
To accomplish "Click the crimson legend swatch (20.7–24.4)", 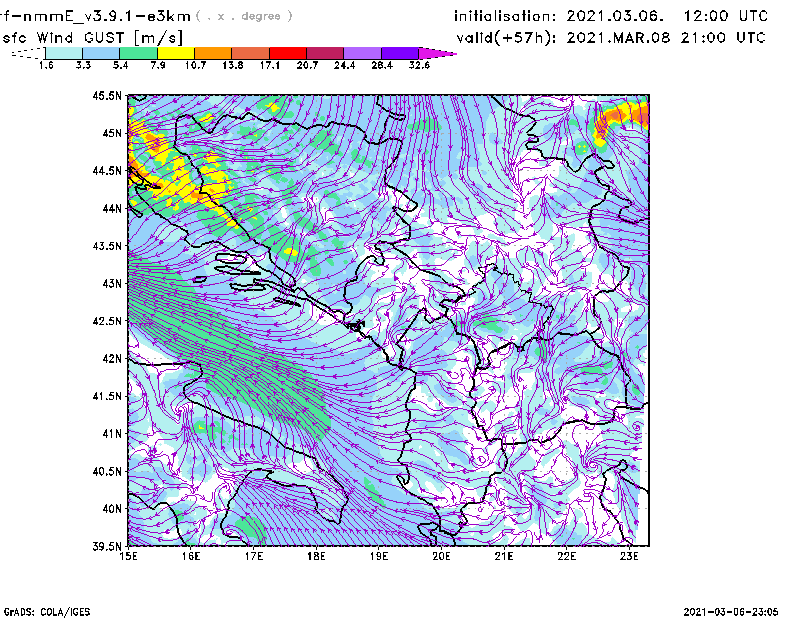I will point(325,53).
